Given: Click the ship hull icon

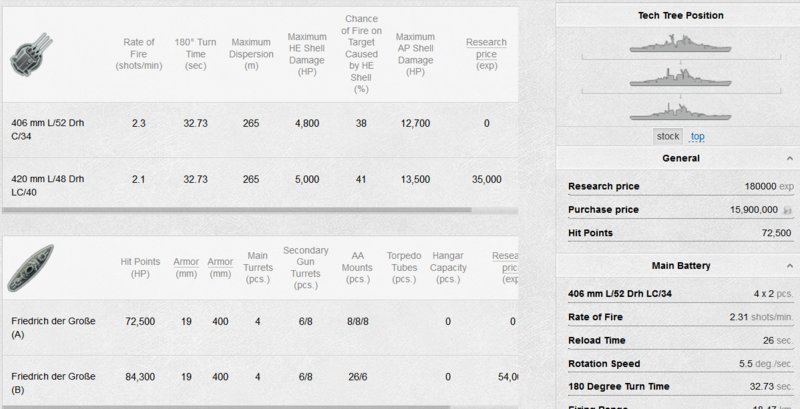Looking at the screenshot, I should point(30,267).
